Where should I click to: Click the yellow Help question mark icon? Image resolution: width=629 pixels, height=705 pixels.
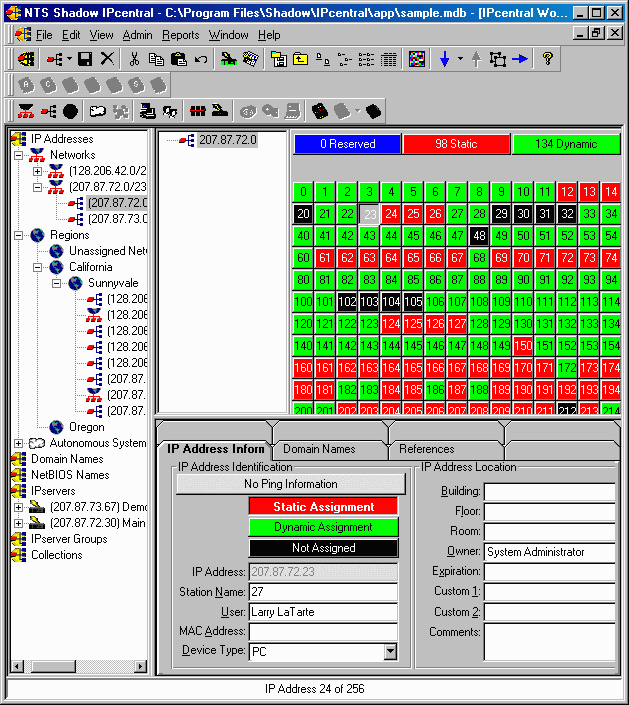[547, 58]
